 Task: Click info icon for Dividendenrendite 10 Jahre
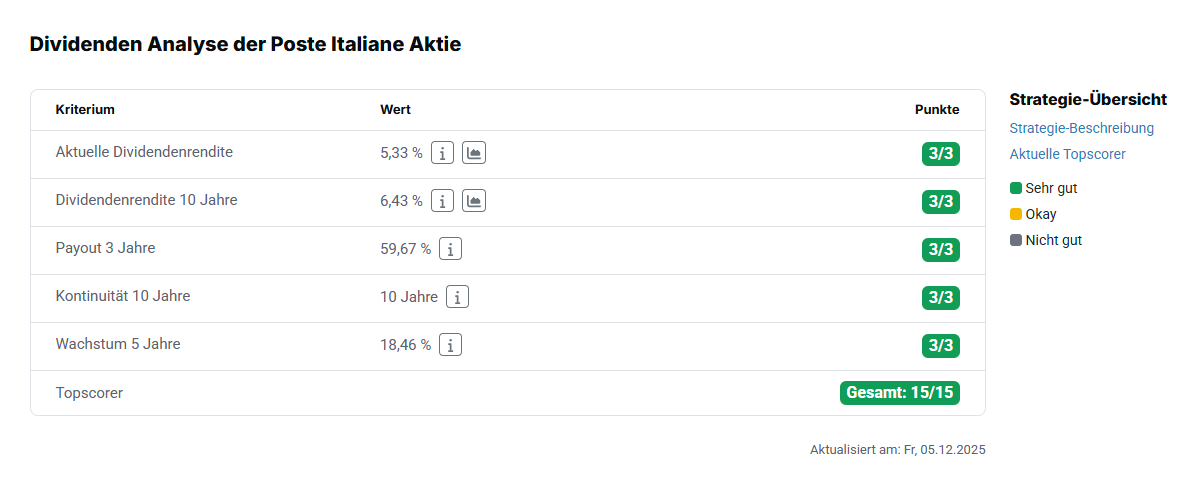point(442,201)
